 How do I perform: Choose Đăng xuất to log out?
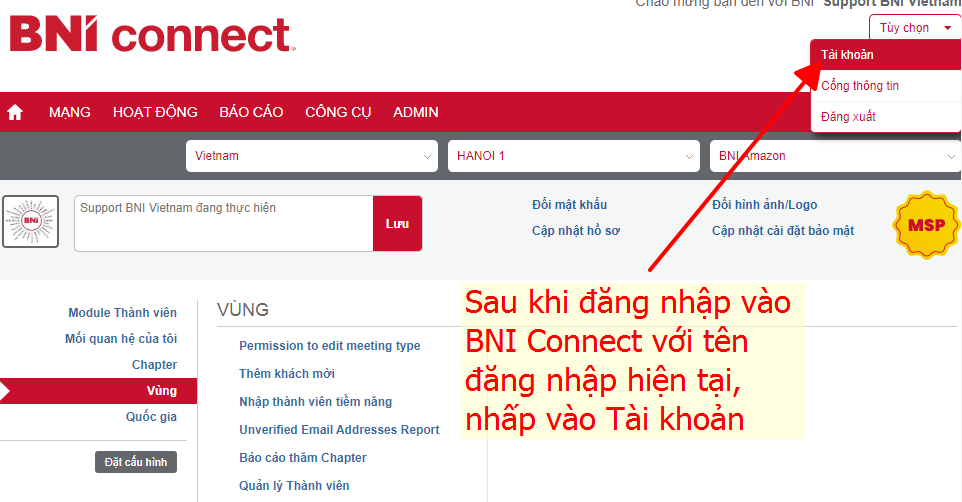tap(886, 117)
